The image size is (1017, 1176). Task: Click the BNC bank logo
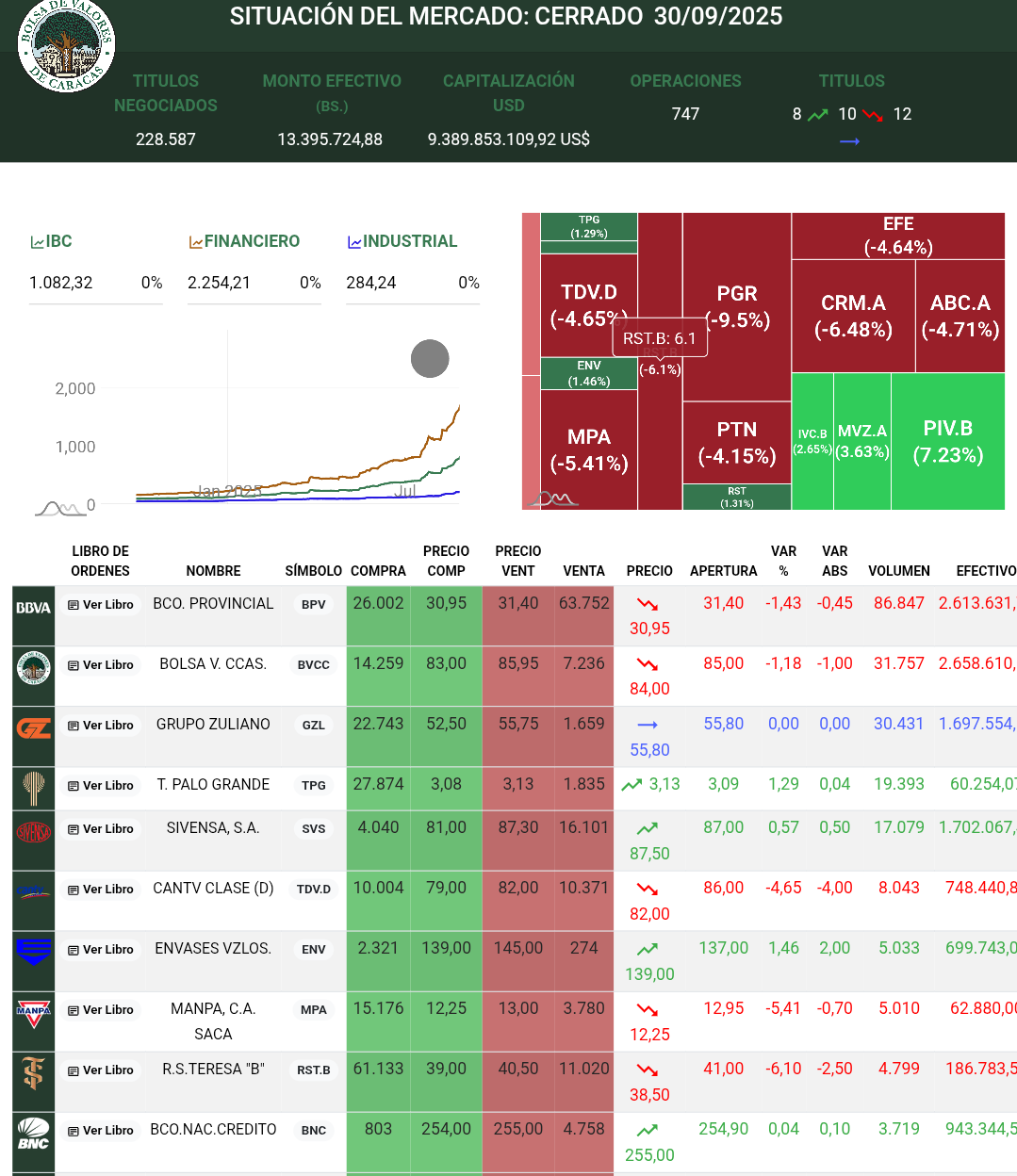(x=33, y=1133)
